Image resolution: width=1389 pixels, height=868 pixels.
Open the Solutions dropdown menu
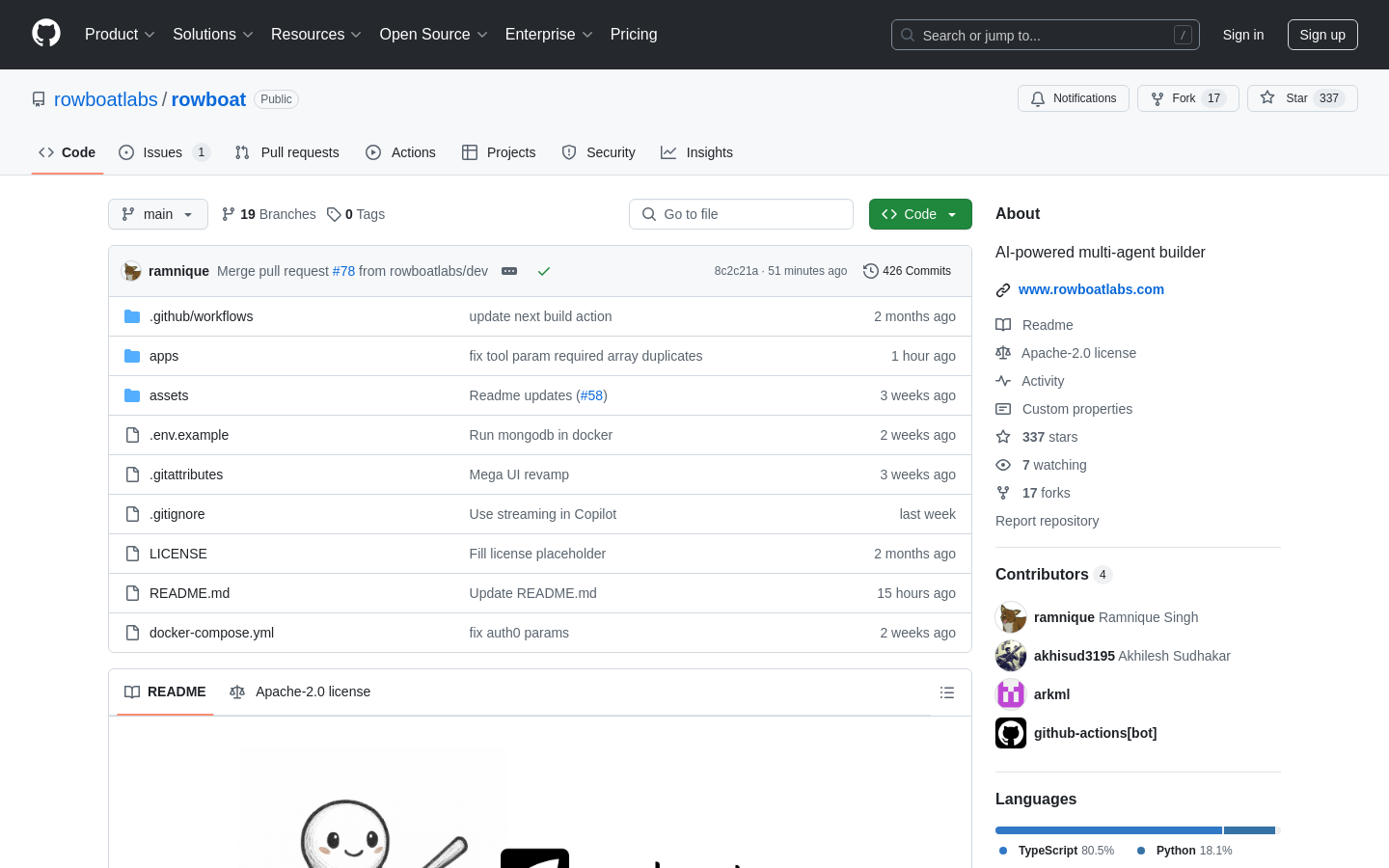[x=213, y=34]
